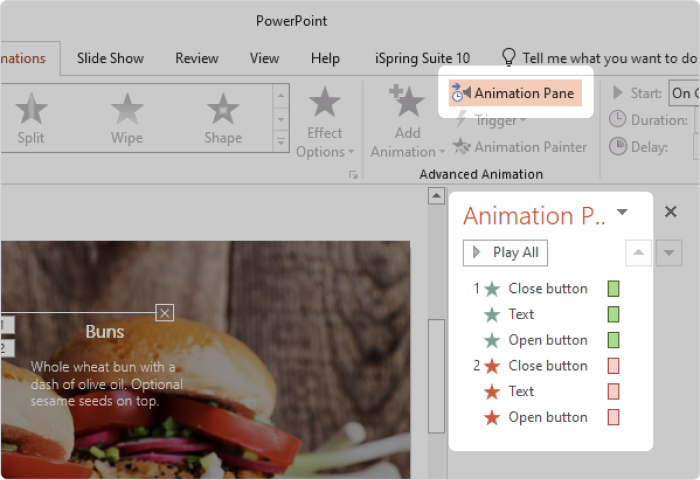Activate the Animation Painter tool
Screen dimensions: 700x480
520,147
